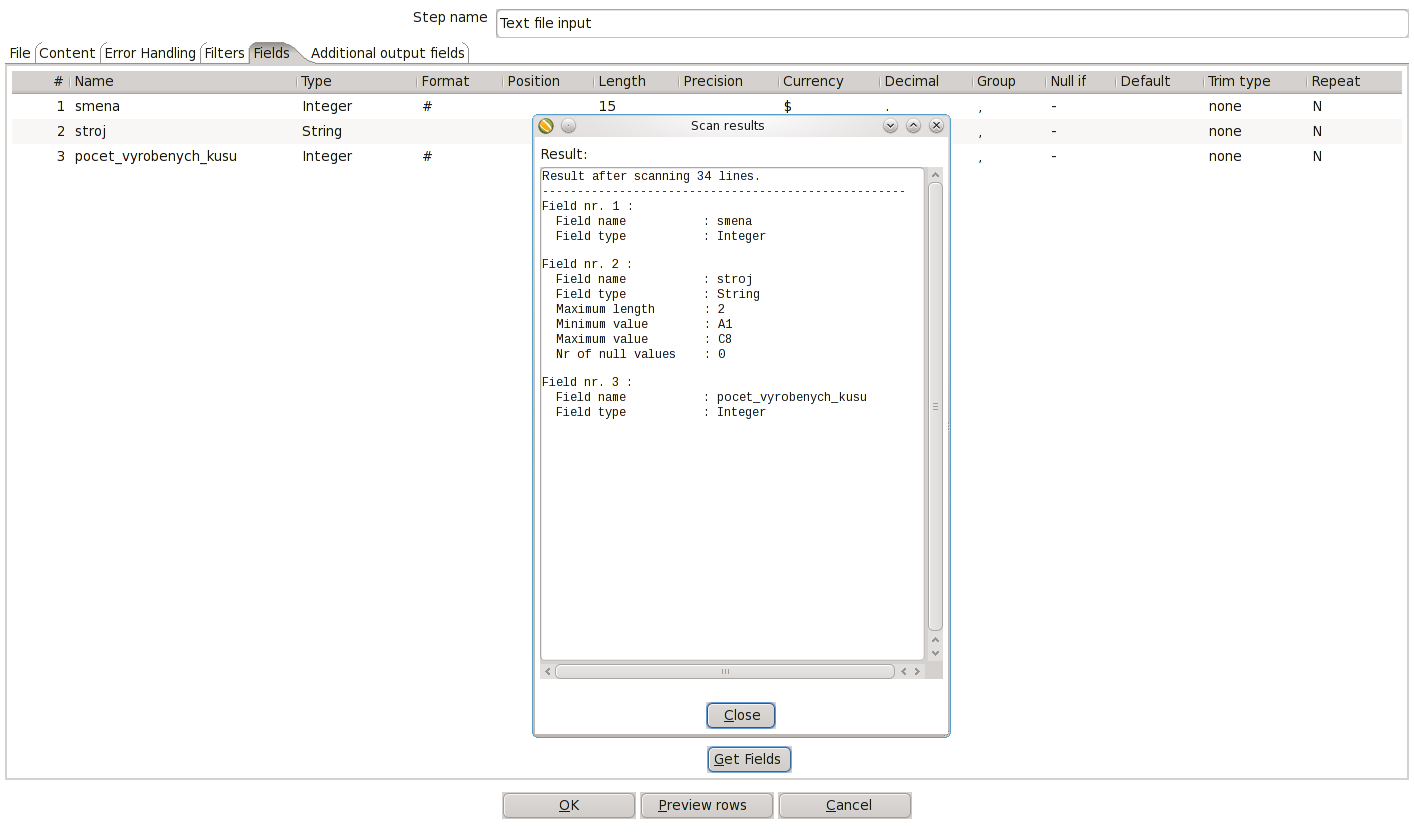The height and width of the screenshot is (835, 1414).
Task: Click the Preview rows button
Action: point(707,805)
